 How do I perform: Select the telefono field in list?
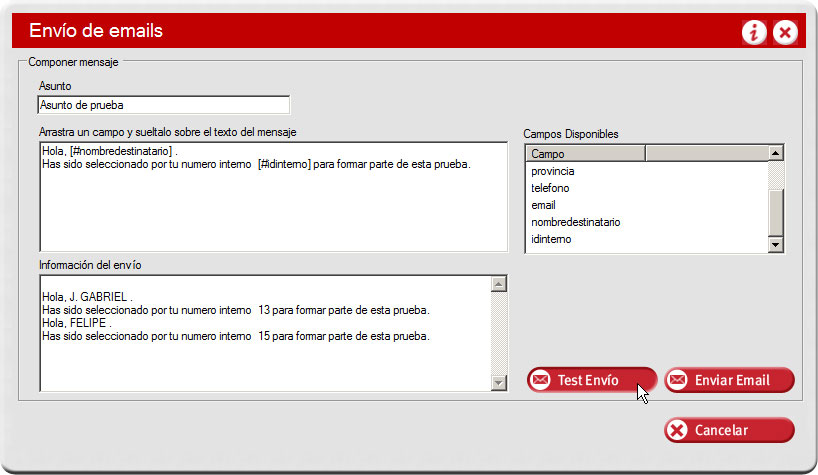pos(551,188)
